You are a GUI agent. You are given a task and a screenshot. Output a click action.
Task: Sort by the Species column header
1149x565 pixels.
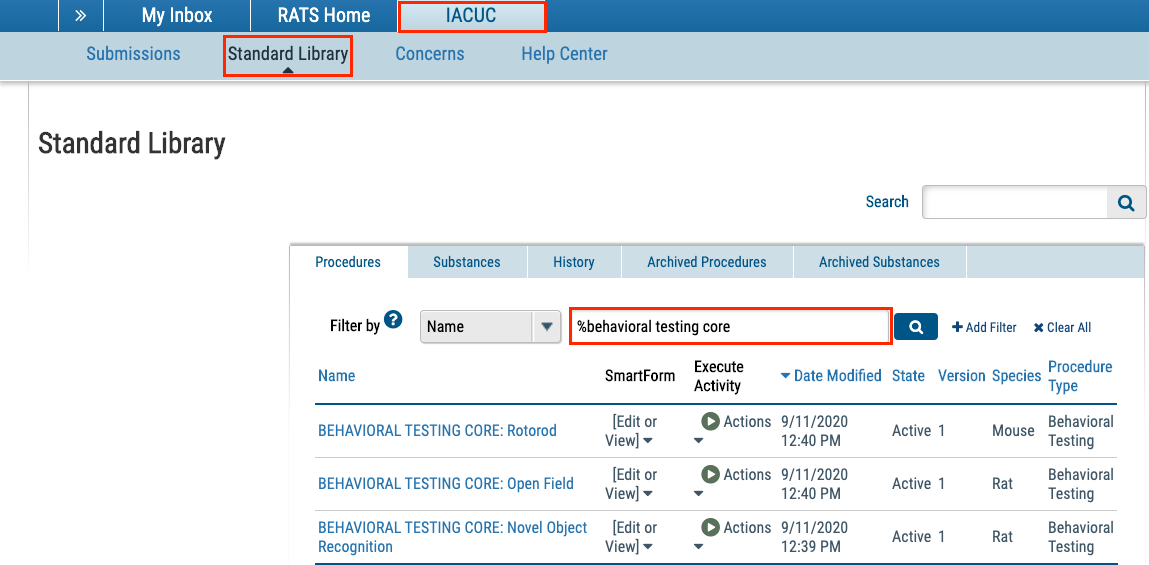pos(1016,376)
